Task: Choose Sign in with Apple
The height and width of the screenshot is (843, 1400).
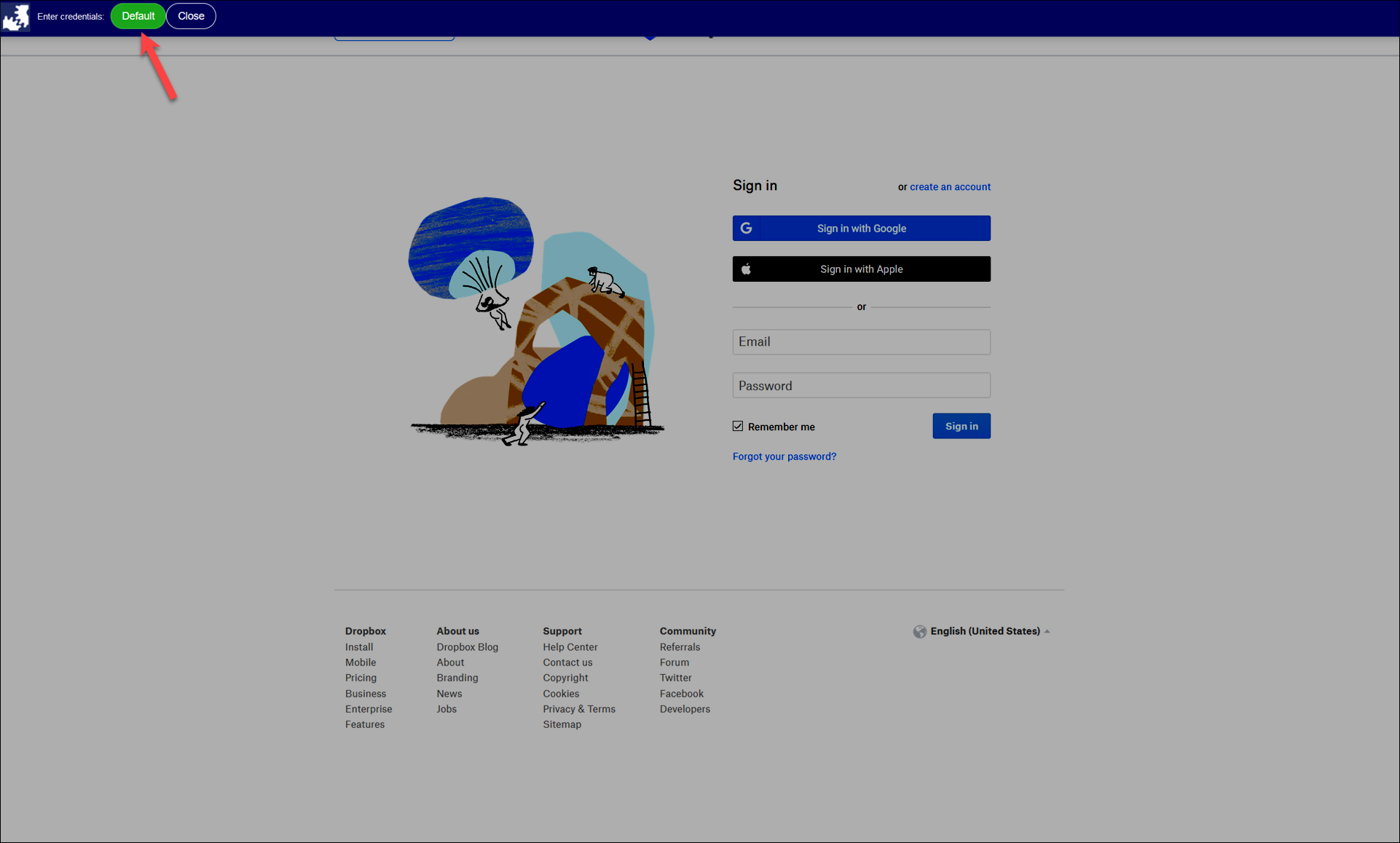Action: 861,269
